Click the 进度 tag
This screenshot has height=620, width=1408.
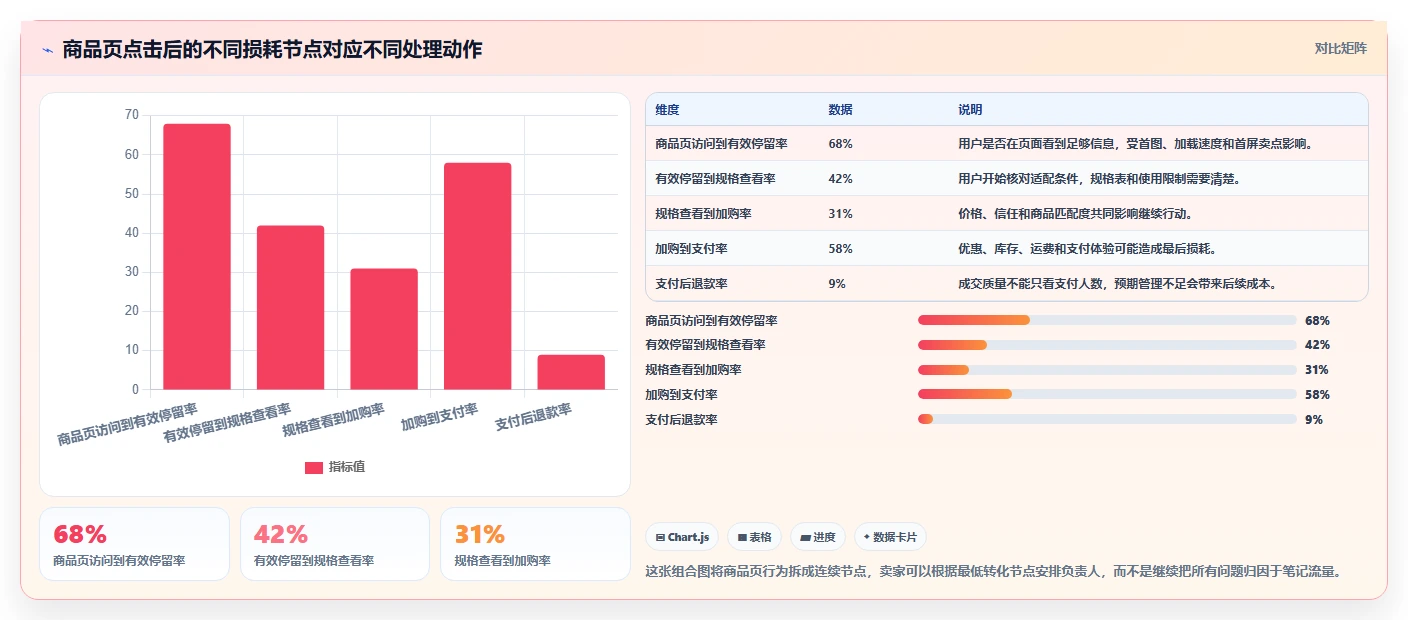coord(818,537)
